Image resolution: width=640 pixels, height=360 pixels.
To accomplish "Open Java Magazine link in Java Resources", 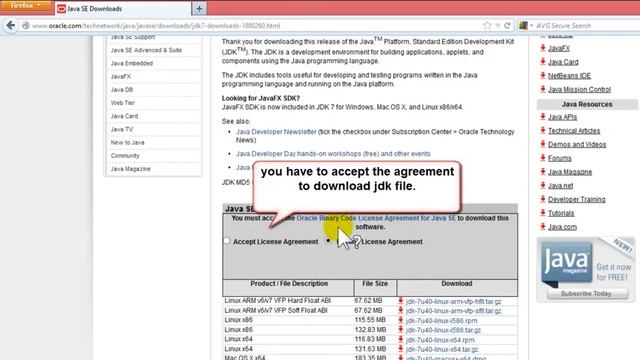I will coord(570,172).
